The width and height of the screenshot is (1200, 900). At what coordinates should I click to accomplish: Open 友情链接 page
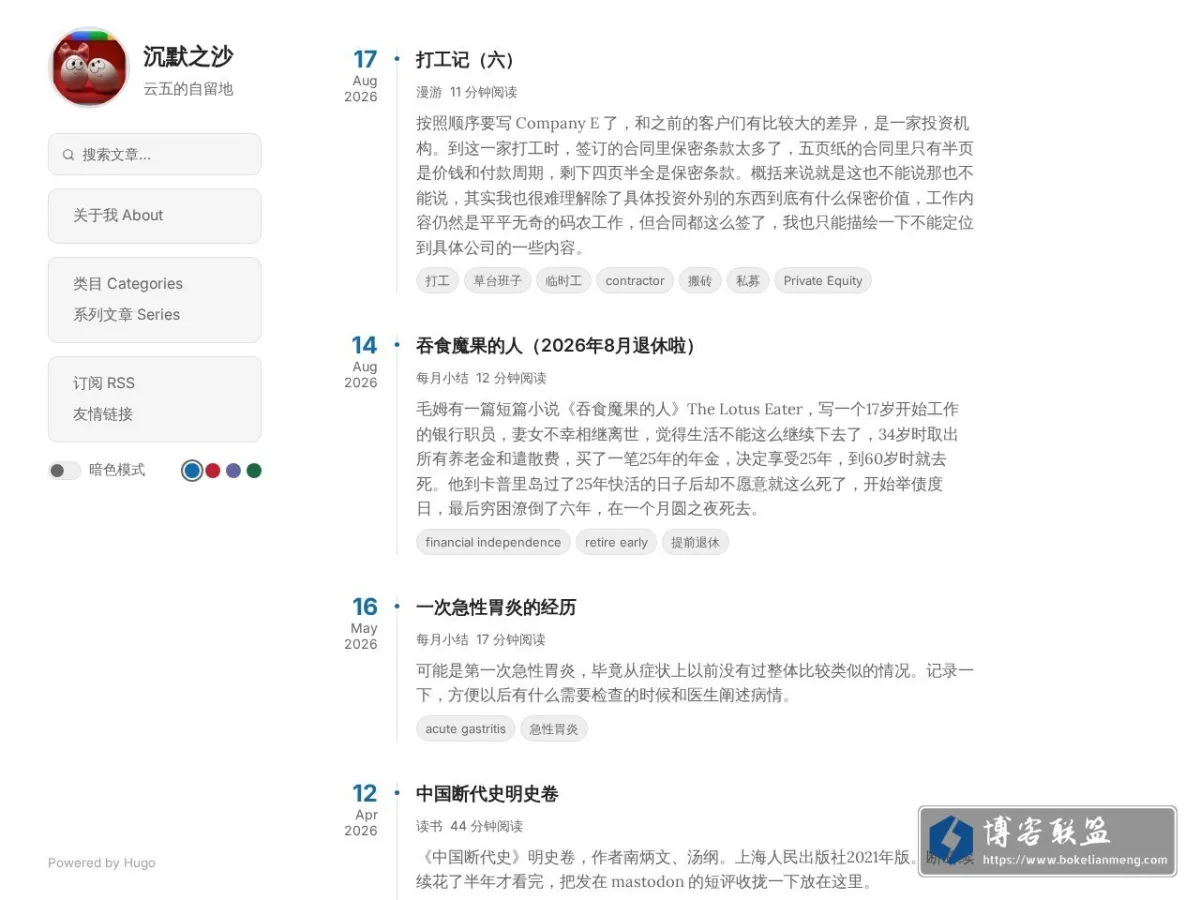pos(103,414)
